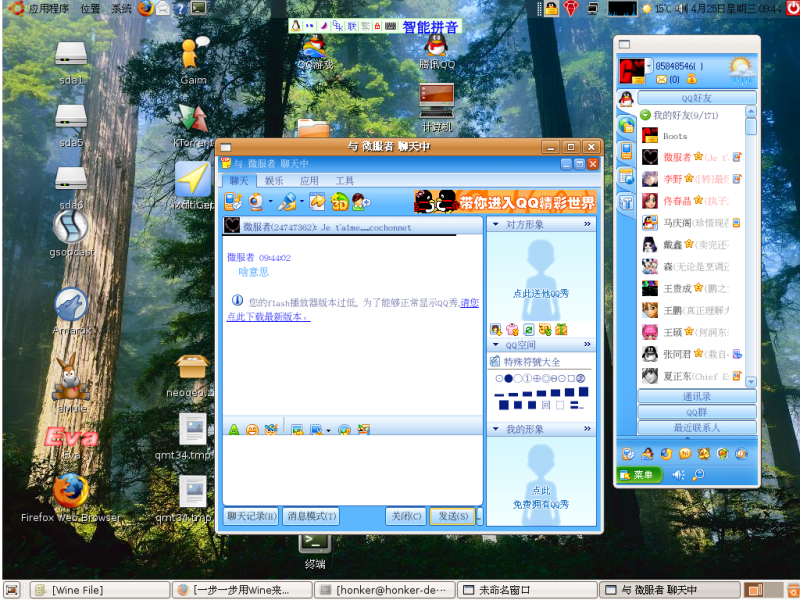Open send options arrow beside 发送 button
Image resolution: width=800 pixels, height=600 pixels.
[479, 516]
